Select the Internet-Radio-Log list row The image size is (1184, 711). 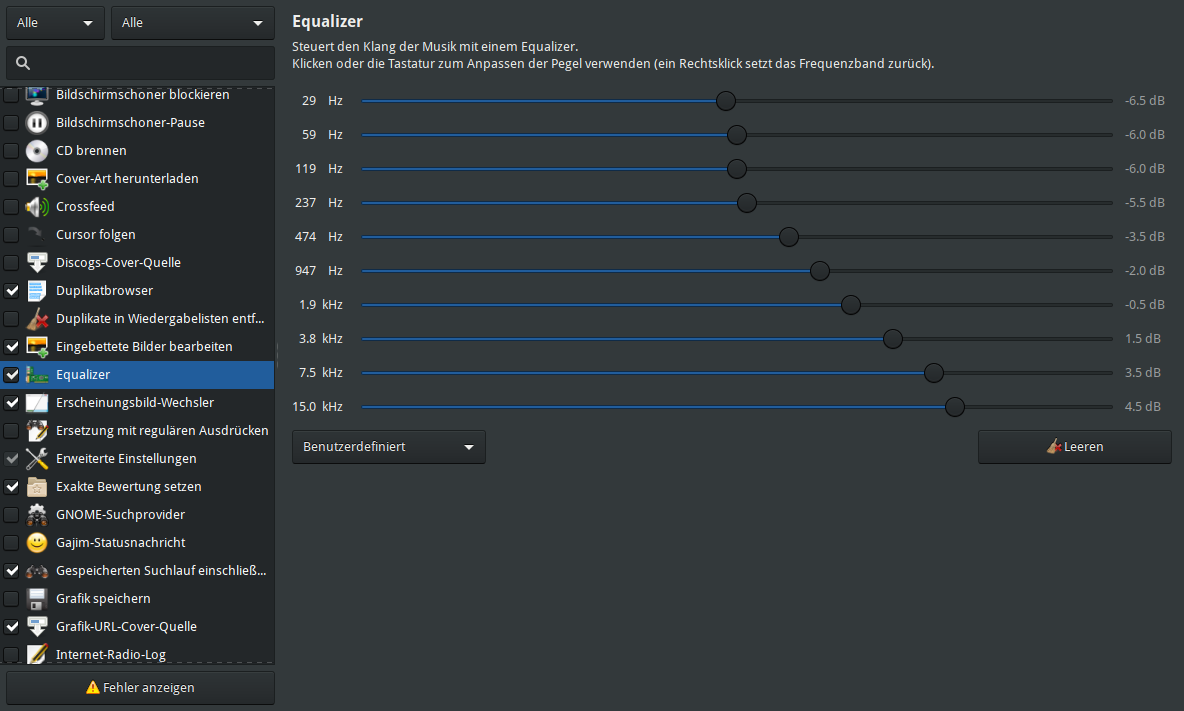point(137,653)
